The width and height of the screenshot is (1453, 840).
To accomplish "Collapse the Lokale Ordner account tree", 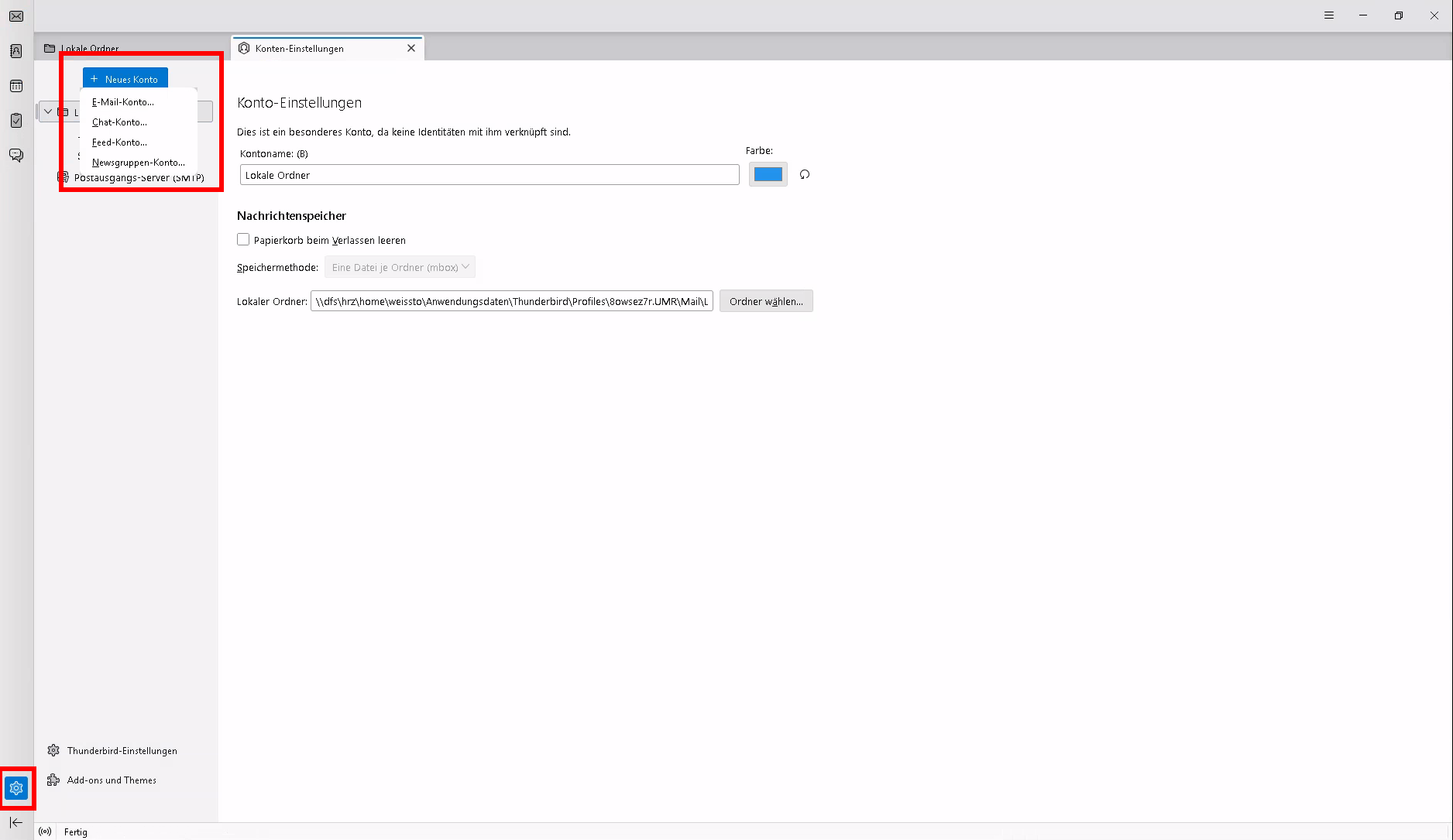I will 48,111.
